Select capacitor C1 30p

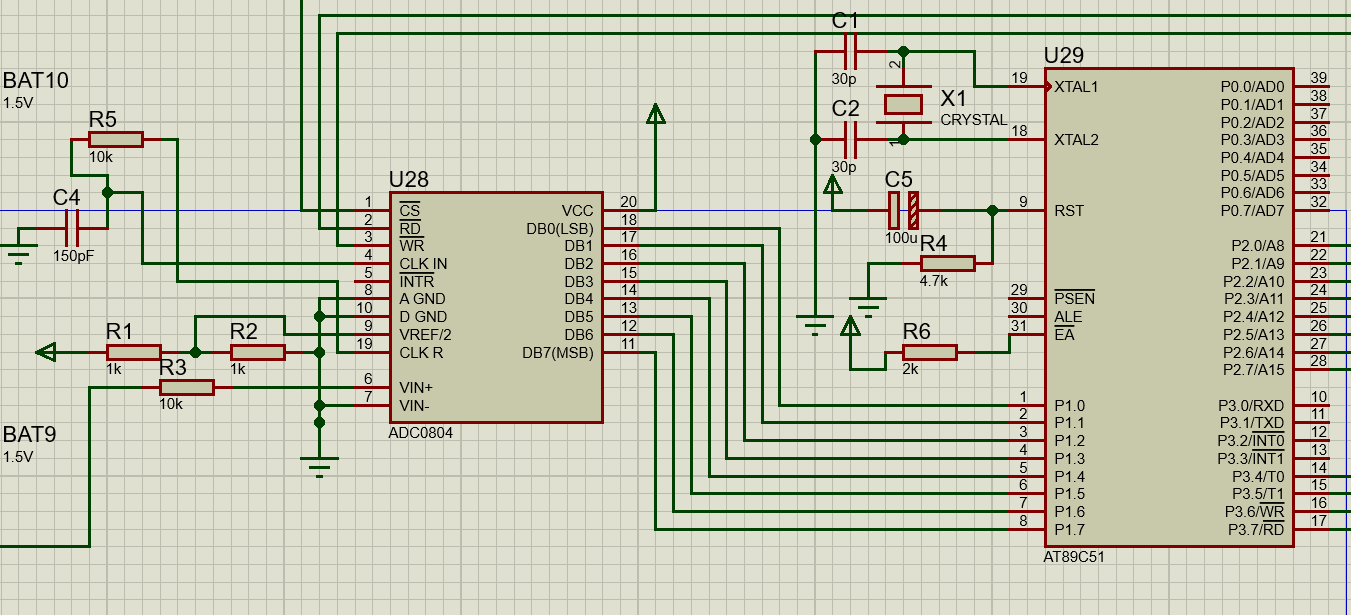click(x=850, y=50)
